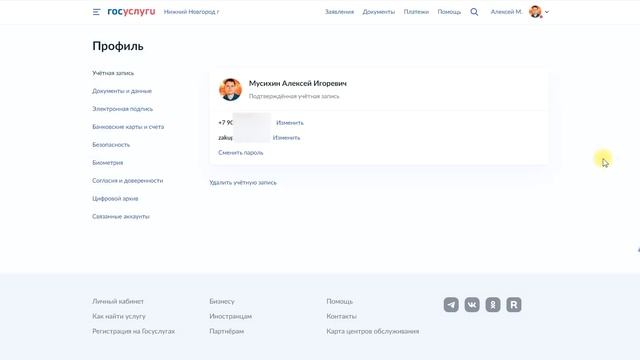The width and height of the screenshot is (640, 360).
Task: Select Согласия и доверенности in sidebar
Action: [128, 181]
